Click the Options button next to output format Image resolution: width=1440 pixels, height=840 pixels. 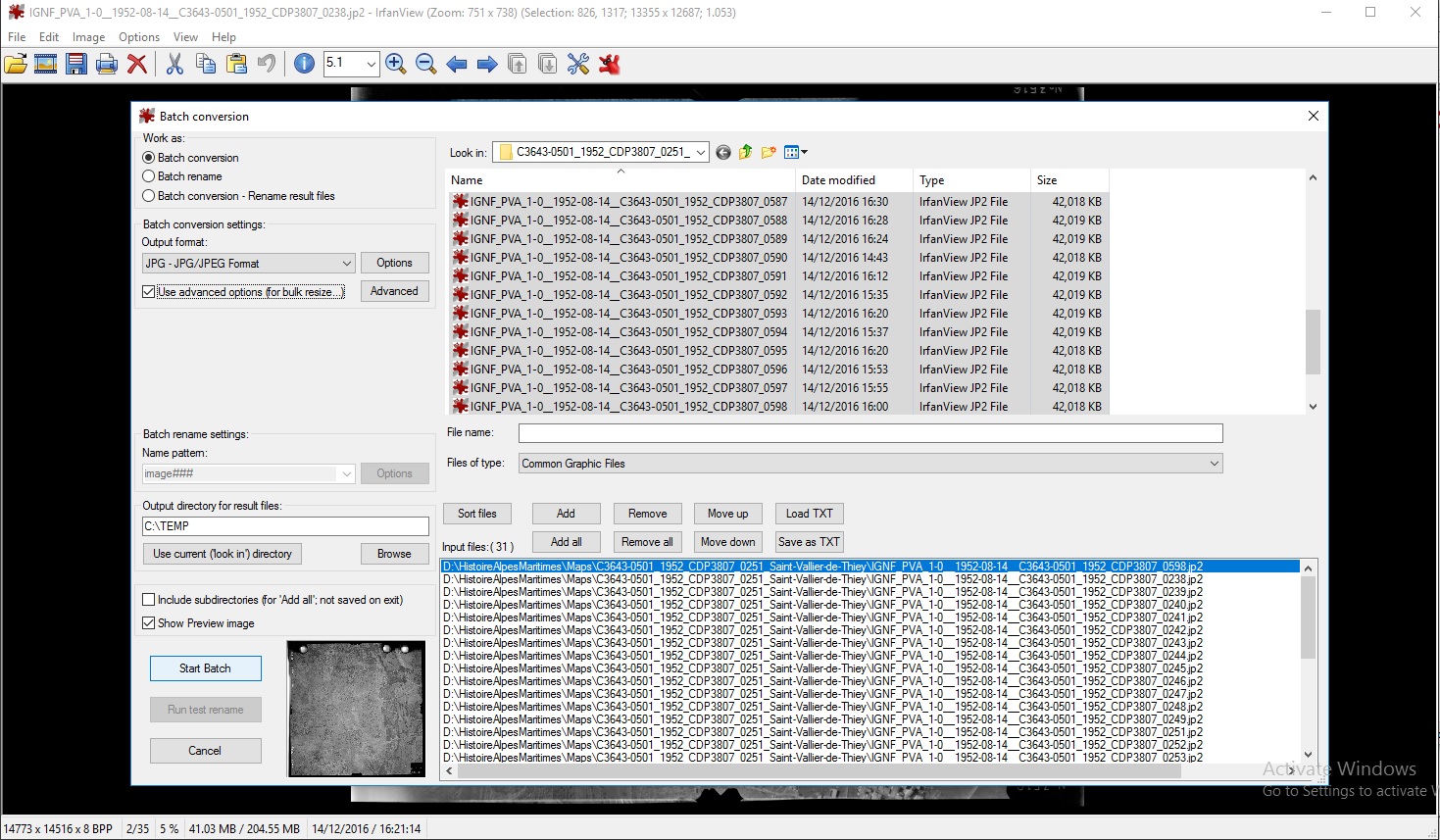(395, 263)
